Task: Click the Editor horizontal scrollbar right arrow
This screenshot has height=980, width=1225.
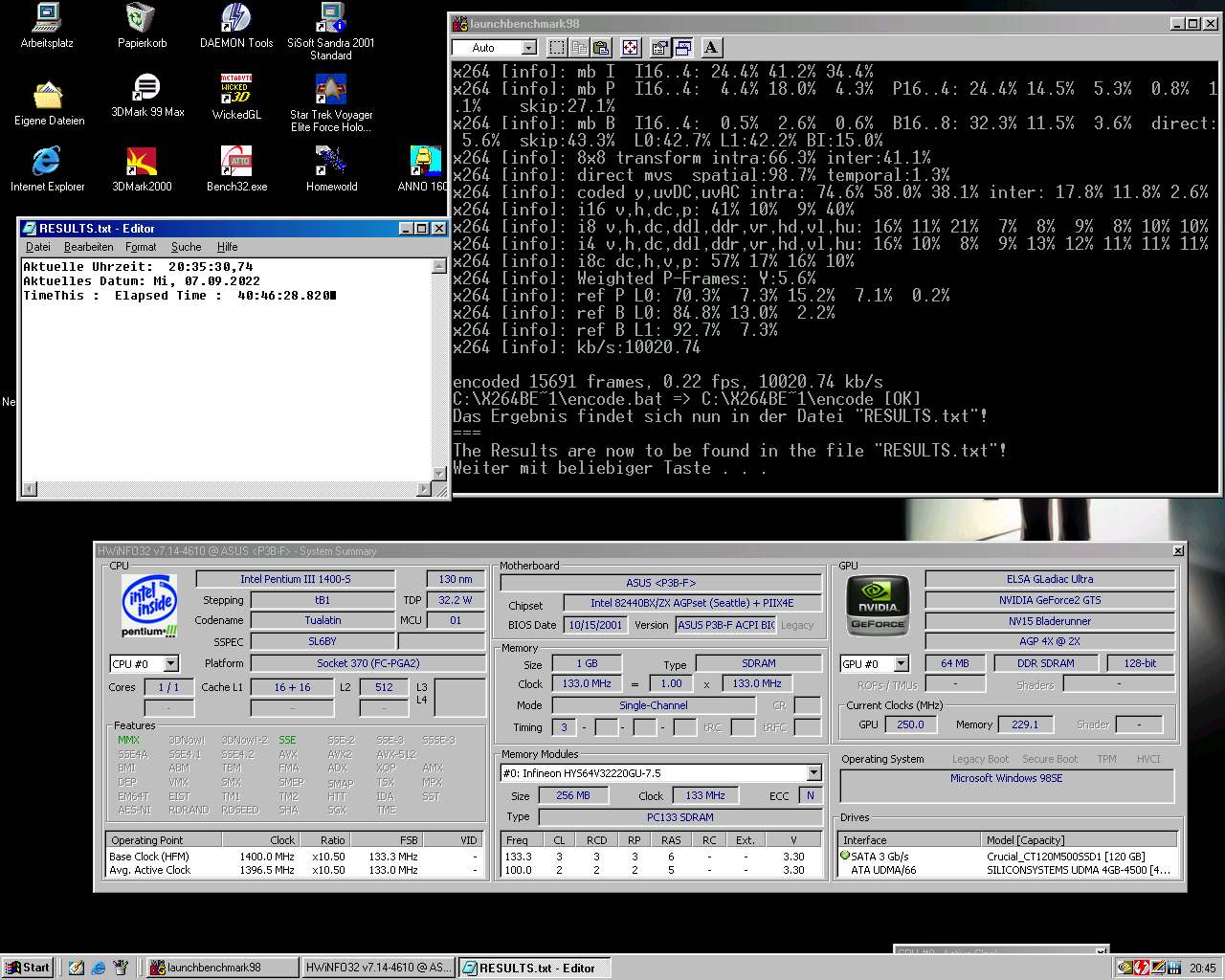Action: 424,489
